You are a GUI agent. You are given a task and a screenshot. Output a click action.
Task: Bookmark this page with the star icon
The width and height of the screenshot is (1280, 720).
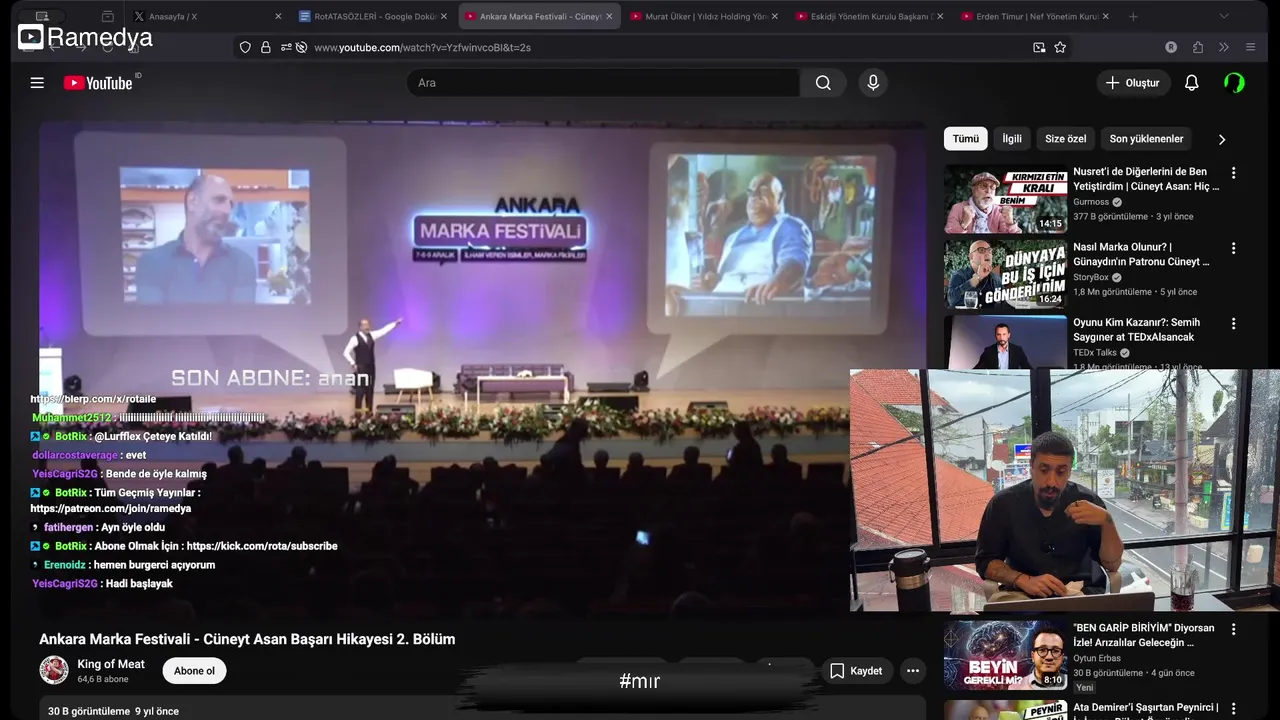[x=1060, y=47]
